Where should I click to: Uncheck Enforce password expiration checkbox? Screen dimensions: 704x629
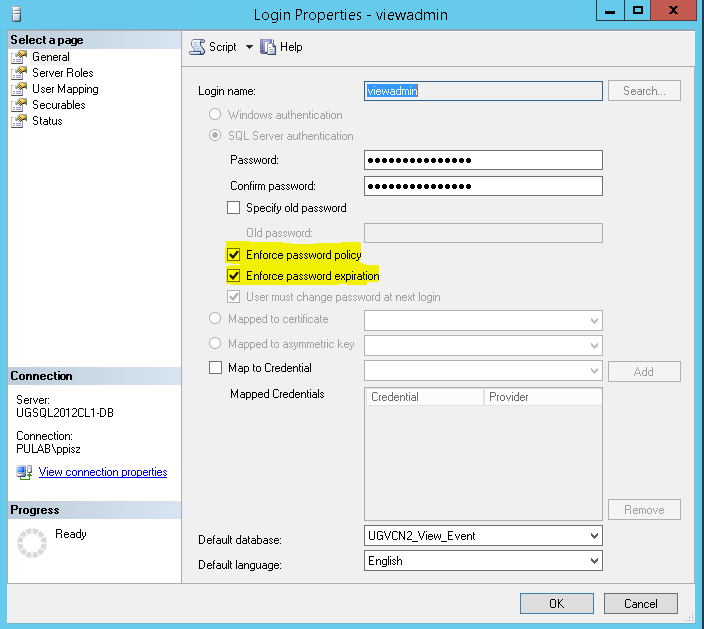click(x=233, y=276)
